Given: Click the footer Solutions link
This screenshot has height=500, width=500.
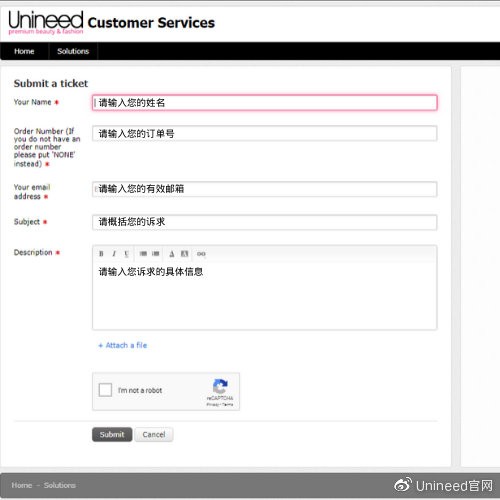Looking at the screenshot, I should pos(60,485).
